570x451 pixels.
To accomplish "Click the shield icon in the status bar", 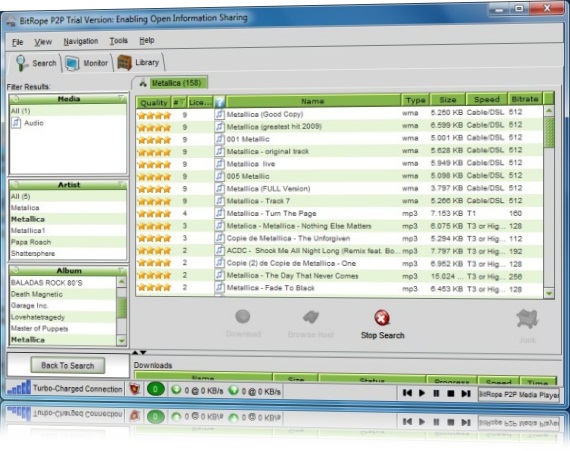I will click(x=135, y=389).
